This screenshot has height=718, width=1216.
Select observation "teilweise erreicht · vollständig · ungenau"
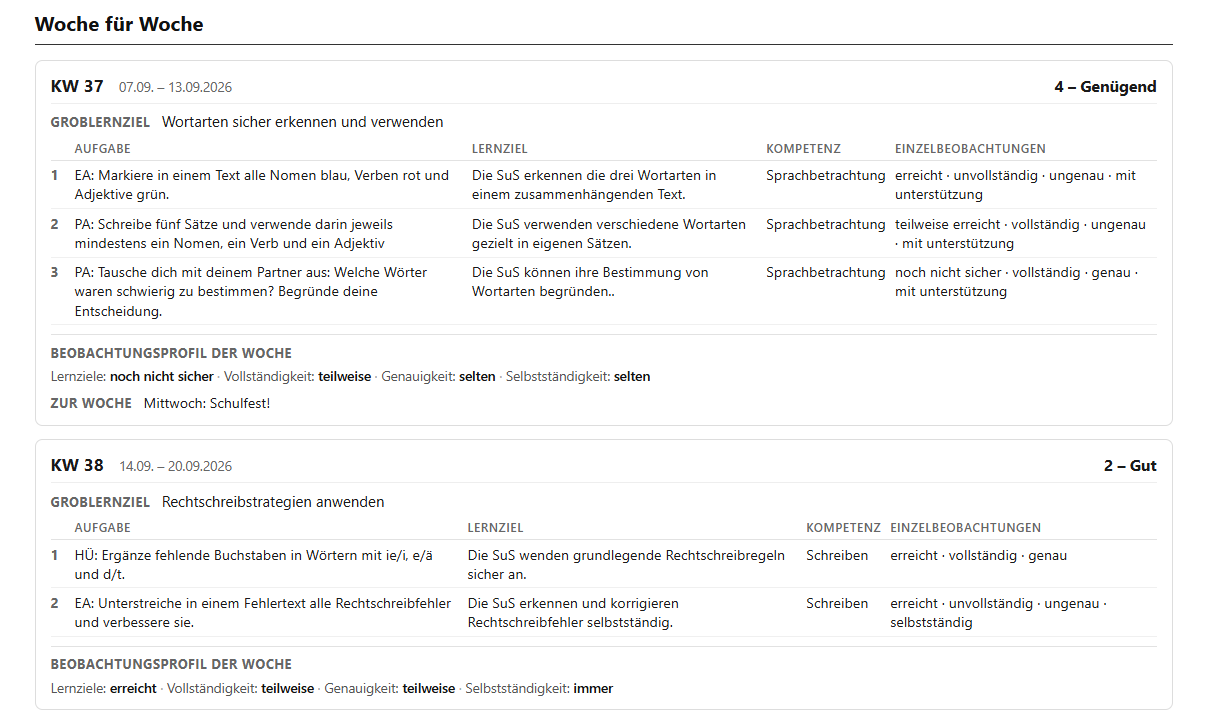point(1020,234)
